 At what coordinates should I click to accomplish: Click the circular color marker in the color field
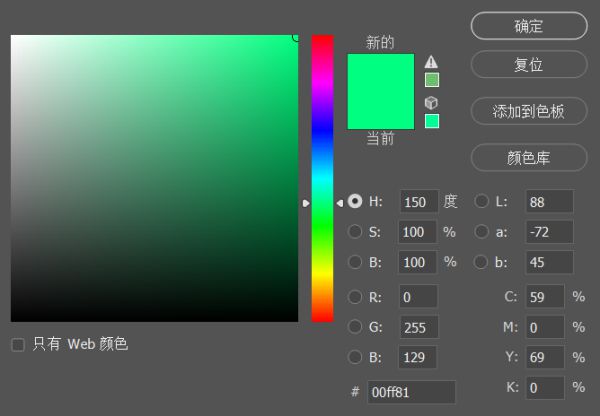296,37
